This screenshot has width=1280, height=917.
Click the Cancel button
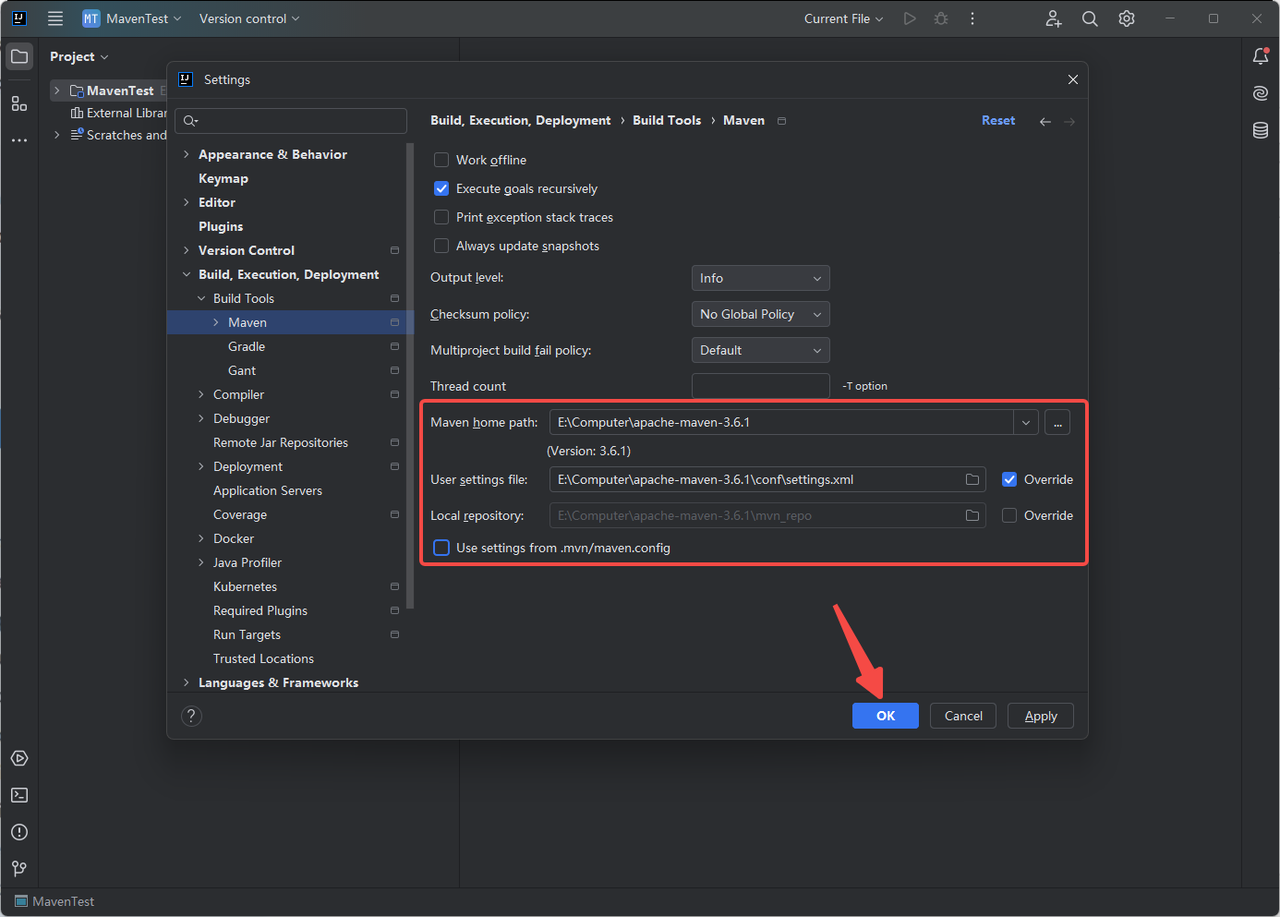point(963,716)
